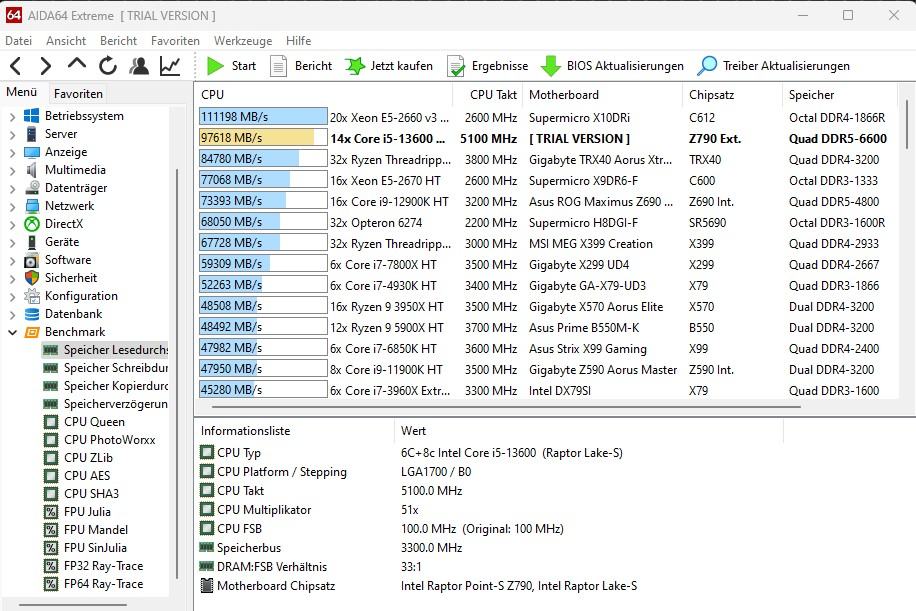Image resolution: width=916 pixels, height=611 pixels.
Task: Open Speicher Schreibdurchsatz benchmark
Action: [116, 368]
